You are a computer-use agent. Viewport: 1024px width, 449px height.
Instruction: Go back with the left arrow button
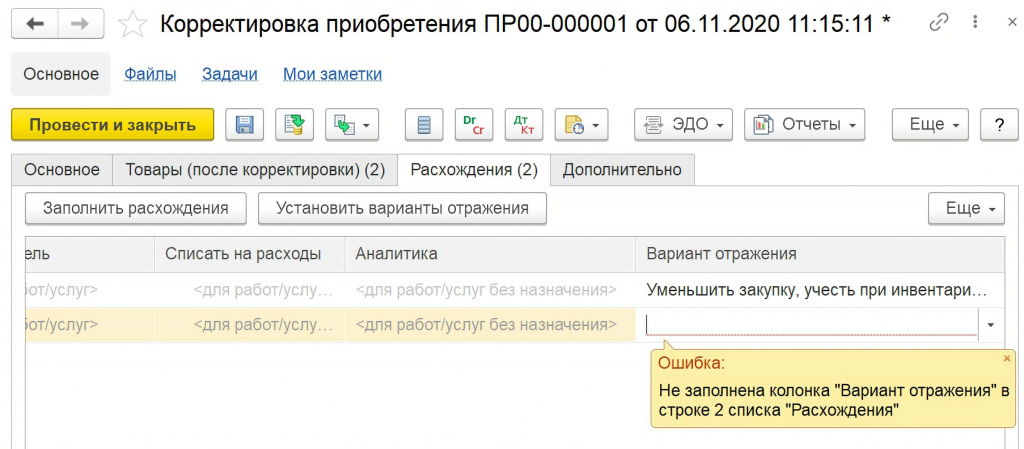point(34,24)
